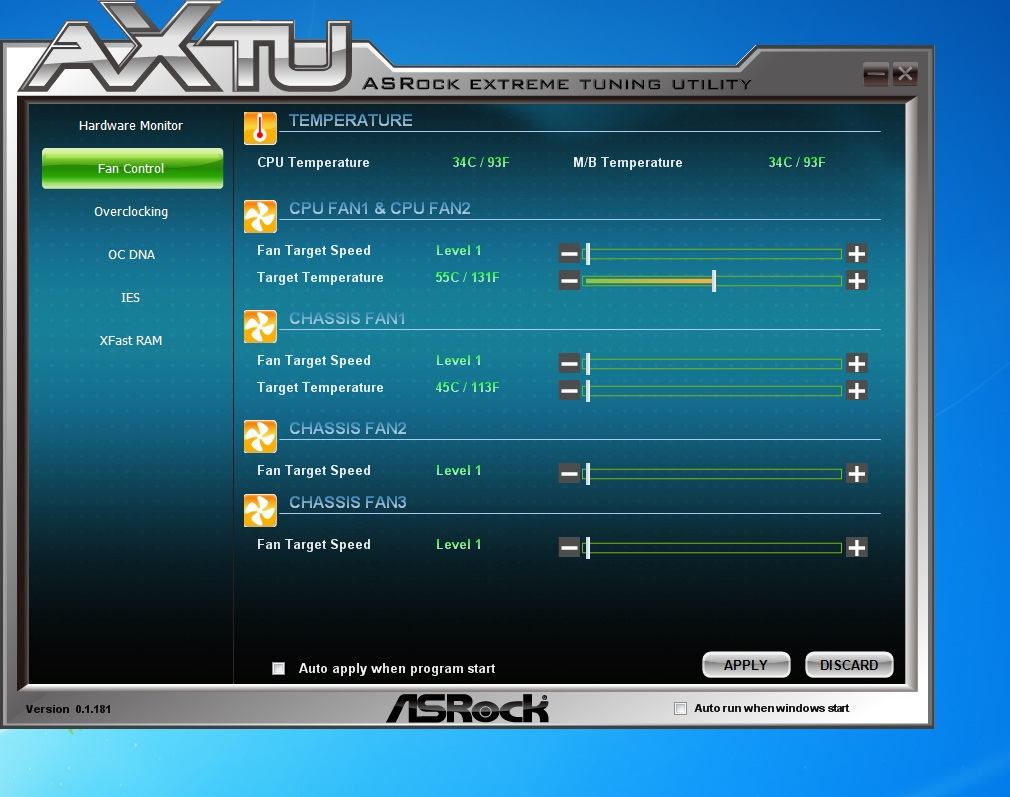Click the CHASSIS FAN1 fan icon
Viewport: 1010px width, 797px height.
(260, 326)
